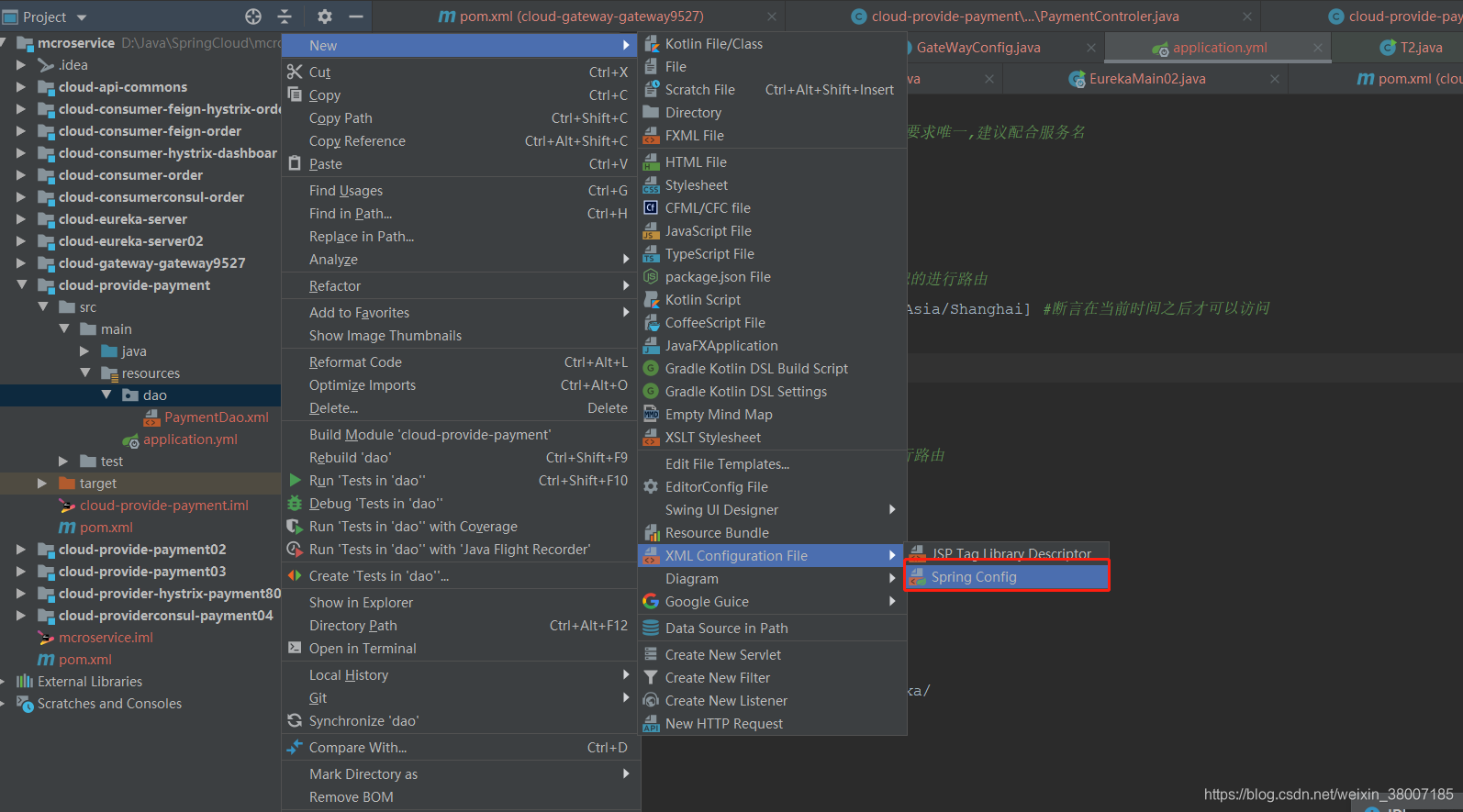Click the HTML File icon
The height and width of the screenshot is (812, 1463).
point(652,161)
